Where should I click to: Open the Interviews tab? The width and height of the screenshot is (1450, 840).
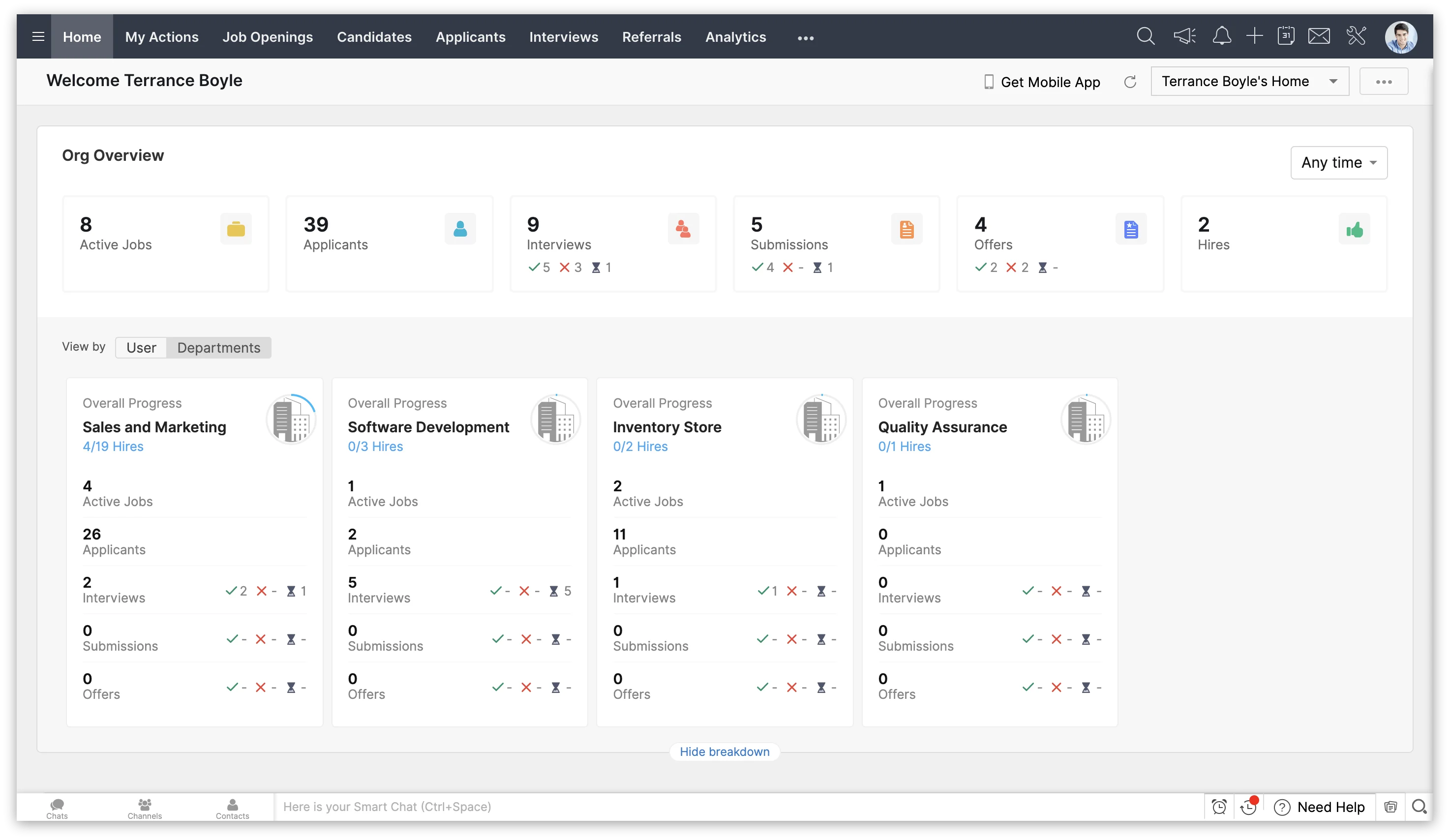coord(563,37)
